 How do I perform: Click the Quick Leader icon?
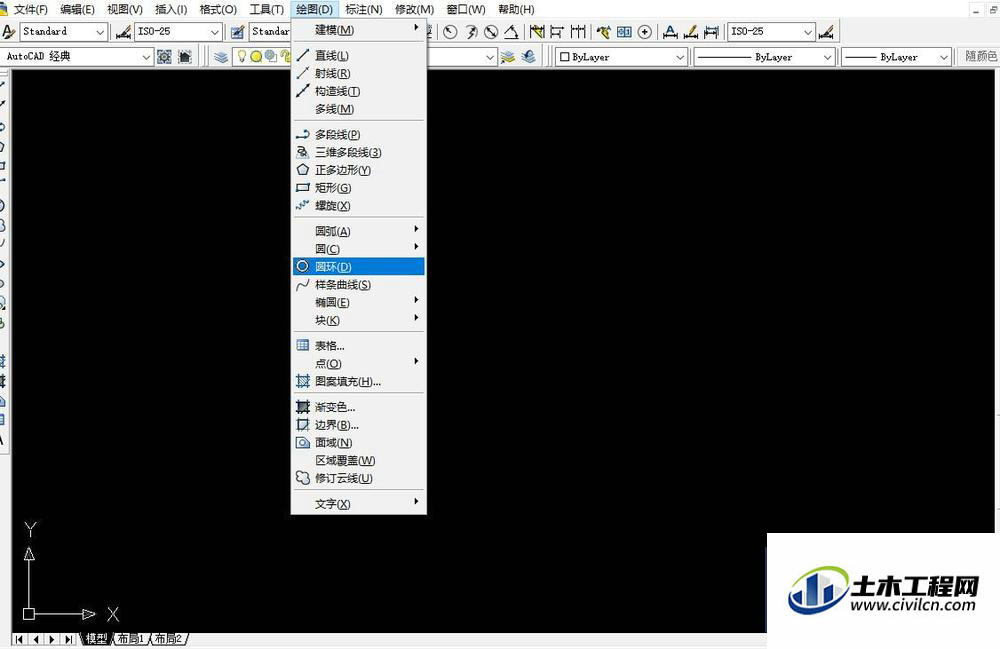pos(603,32)
